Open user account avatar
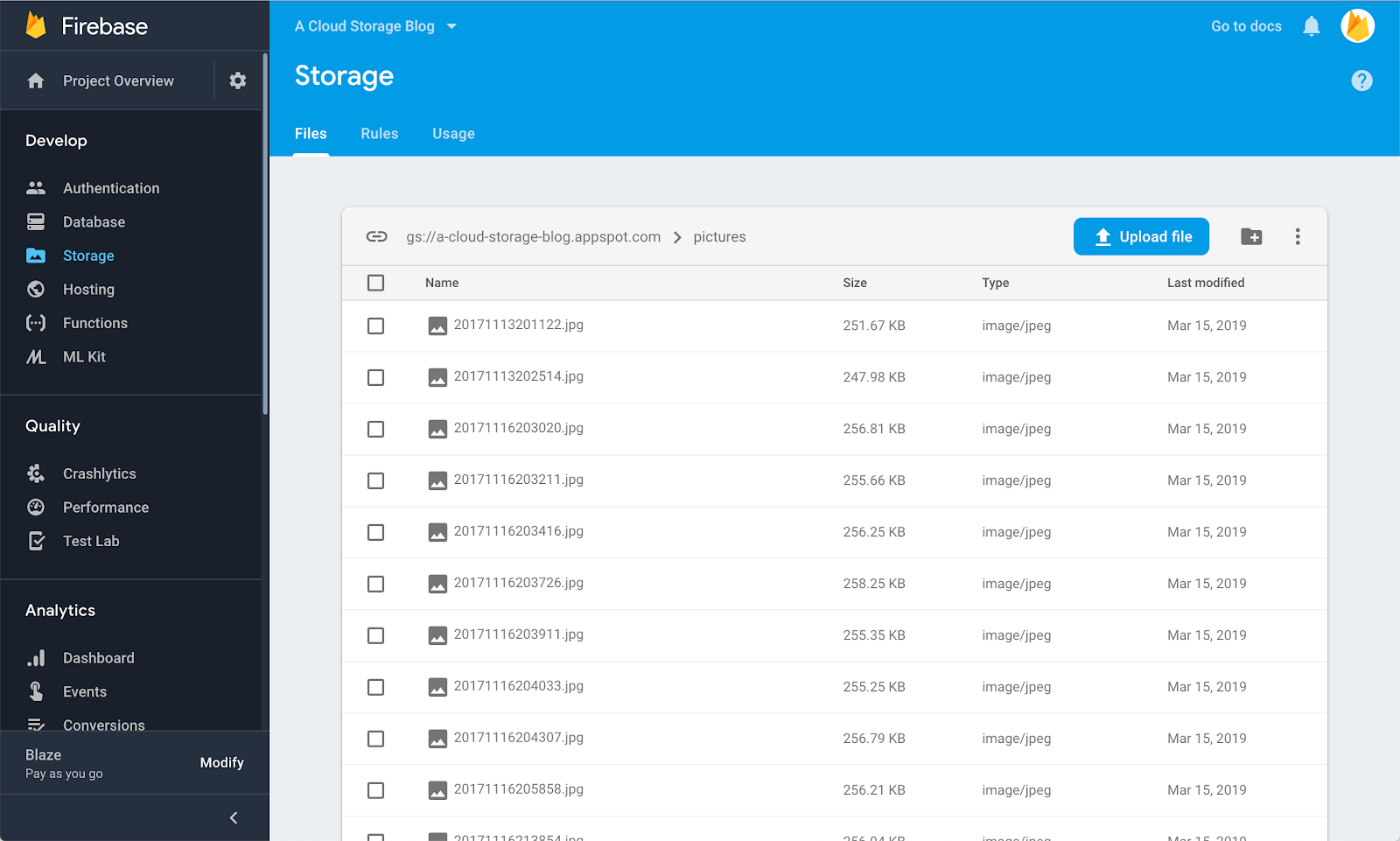Viewport: 1400px width, 841px height. click(1358, 26)
